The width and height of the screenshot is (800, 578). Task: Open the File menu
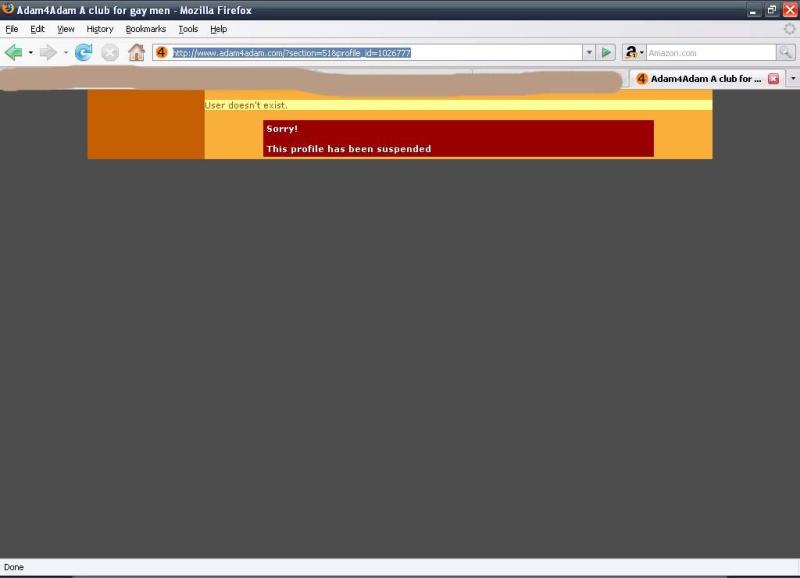[12, 29]
